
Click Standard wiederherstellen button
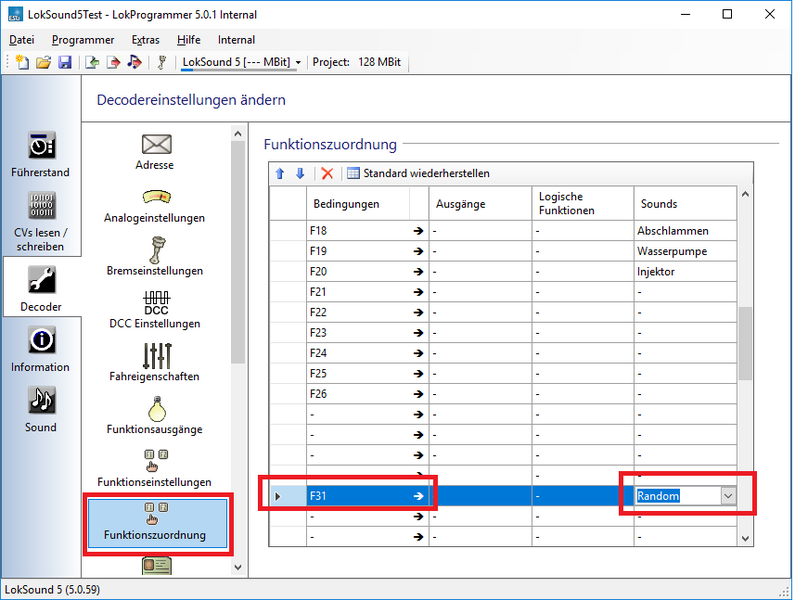419,173
